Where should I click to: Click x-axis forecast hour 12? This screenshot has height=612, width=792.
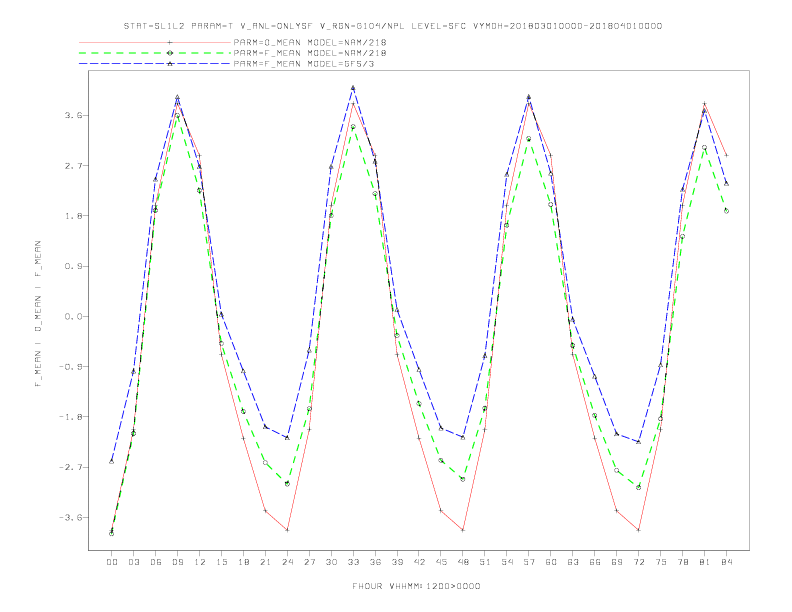[200, 562]
